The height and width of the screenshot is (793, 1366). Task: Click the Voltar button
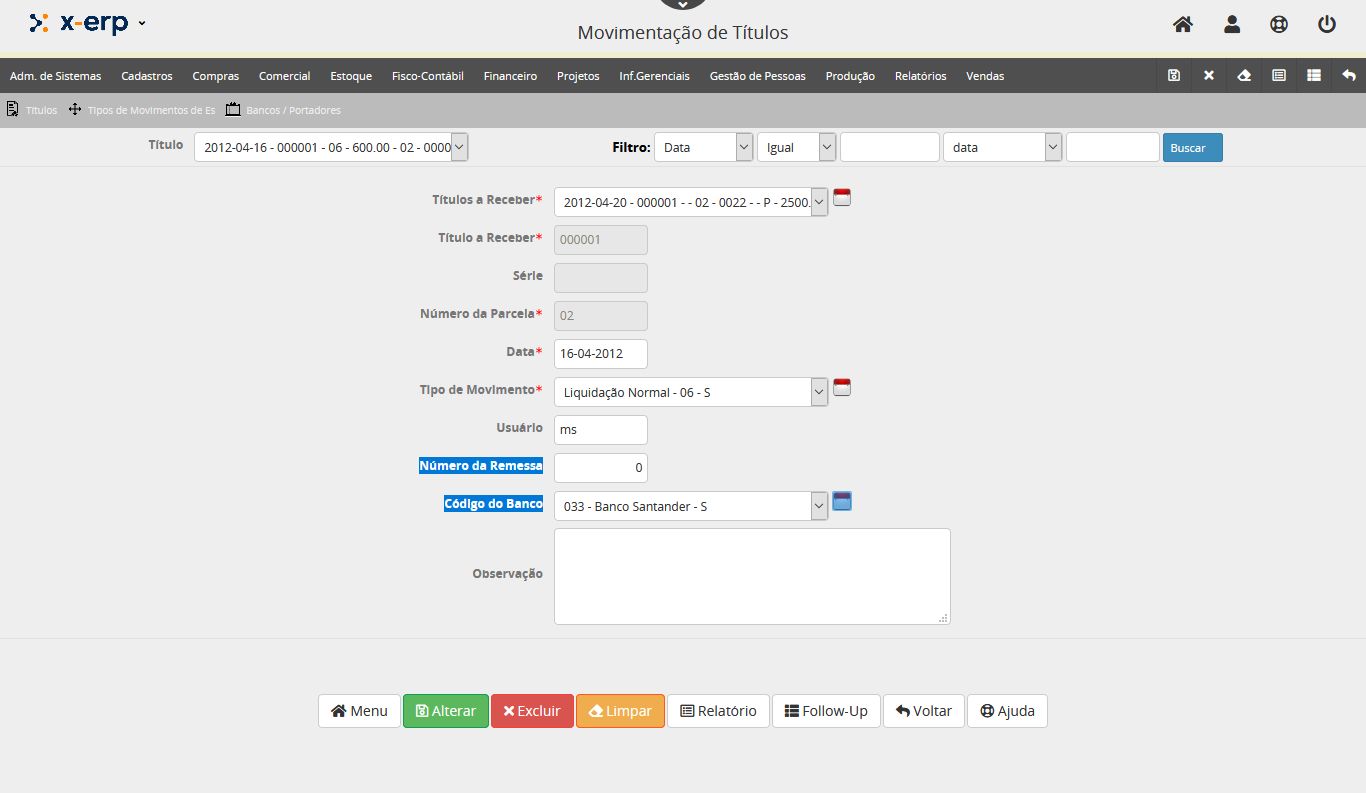click(x=924, y=711)
